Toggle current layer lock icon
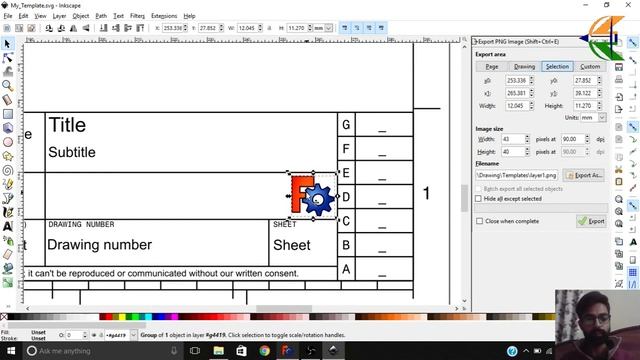 [x=101, y=335]
